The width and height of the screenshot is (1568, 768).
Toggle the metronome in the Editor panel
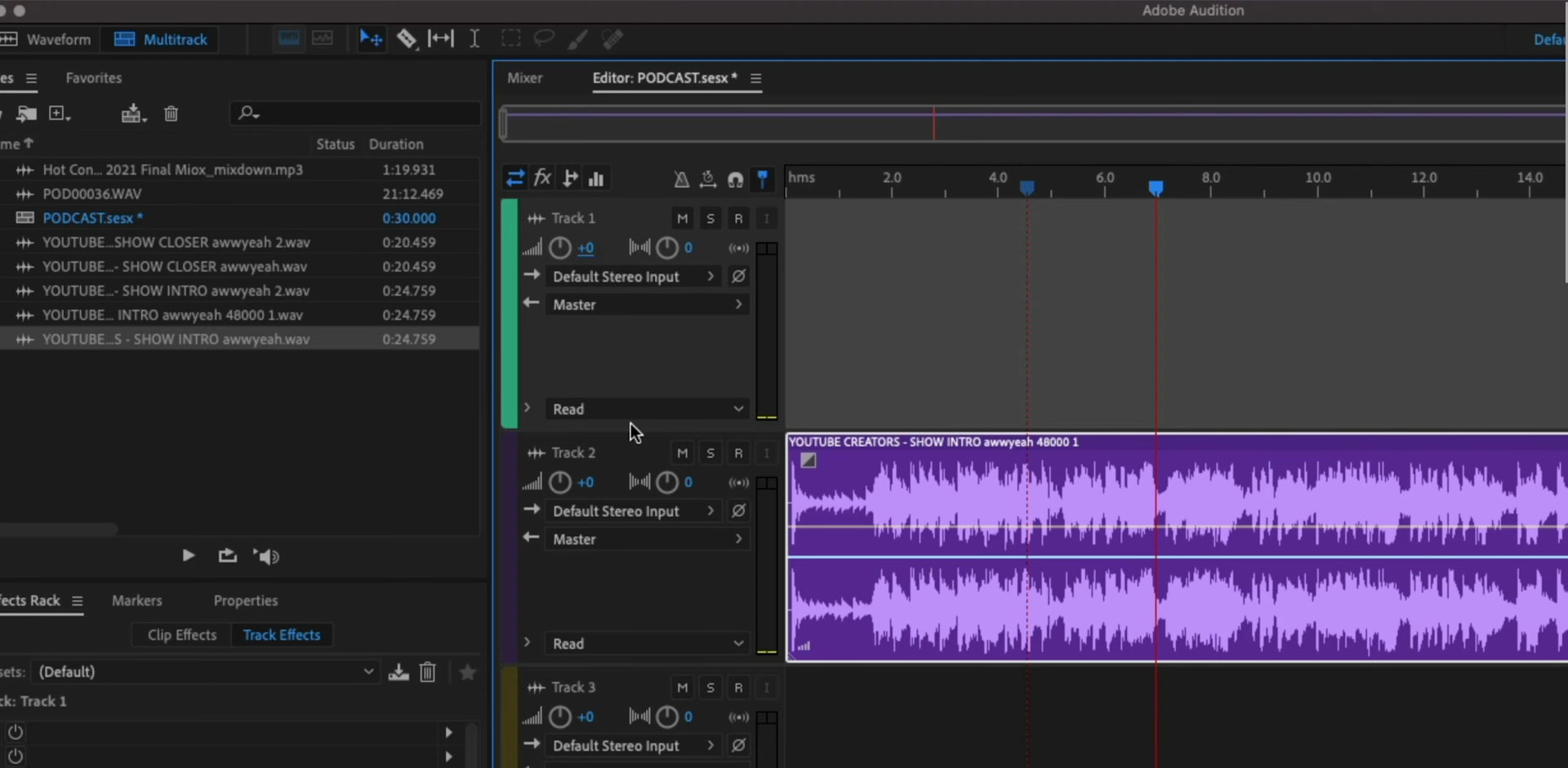pyautogui.click(x=681, y=180)
